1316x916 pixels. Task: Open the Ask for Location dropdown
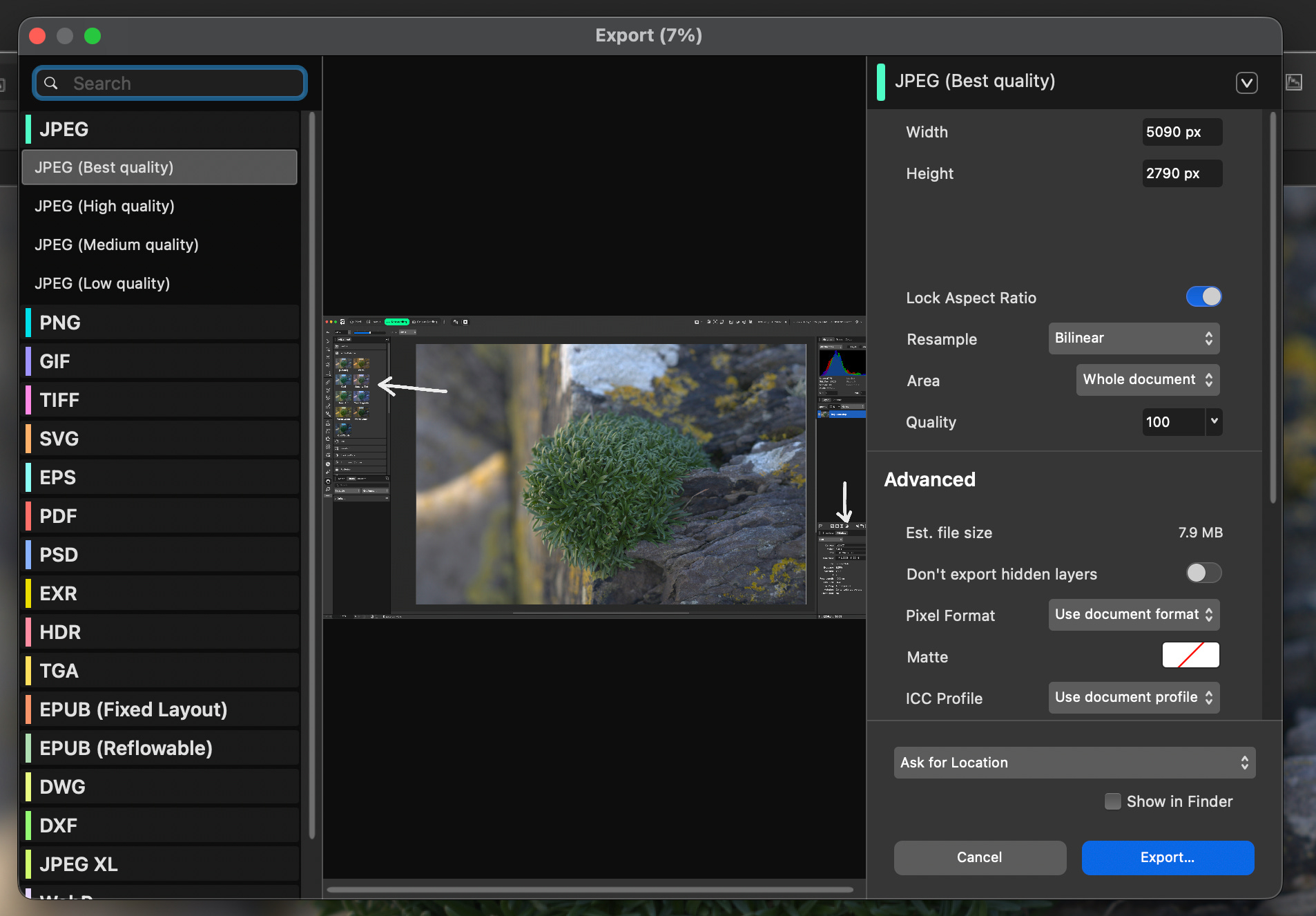1074,763
